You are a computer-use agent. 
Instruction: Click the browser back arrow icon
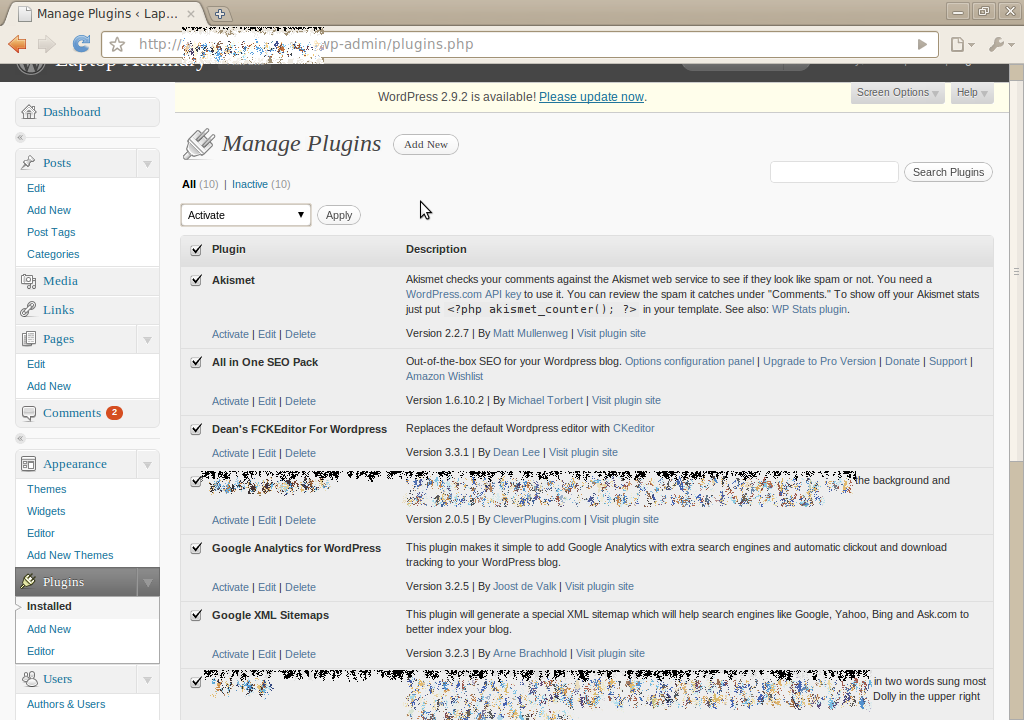click(17, 44)
